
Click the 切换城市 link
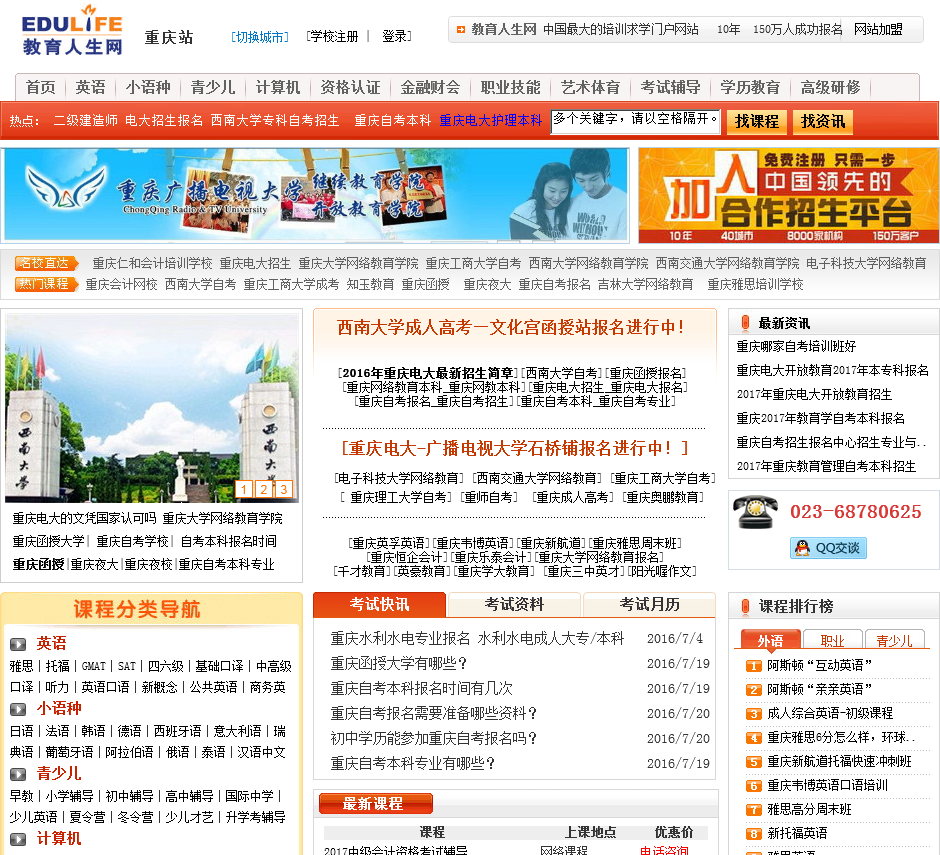[x=260, y=37]
